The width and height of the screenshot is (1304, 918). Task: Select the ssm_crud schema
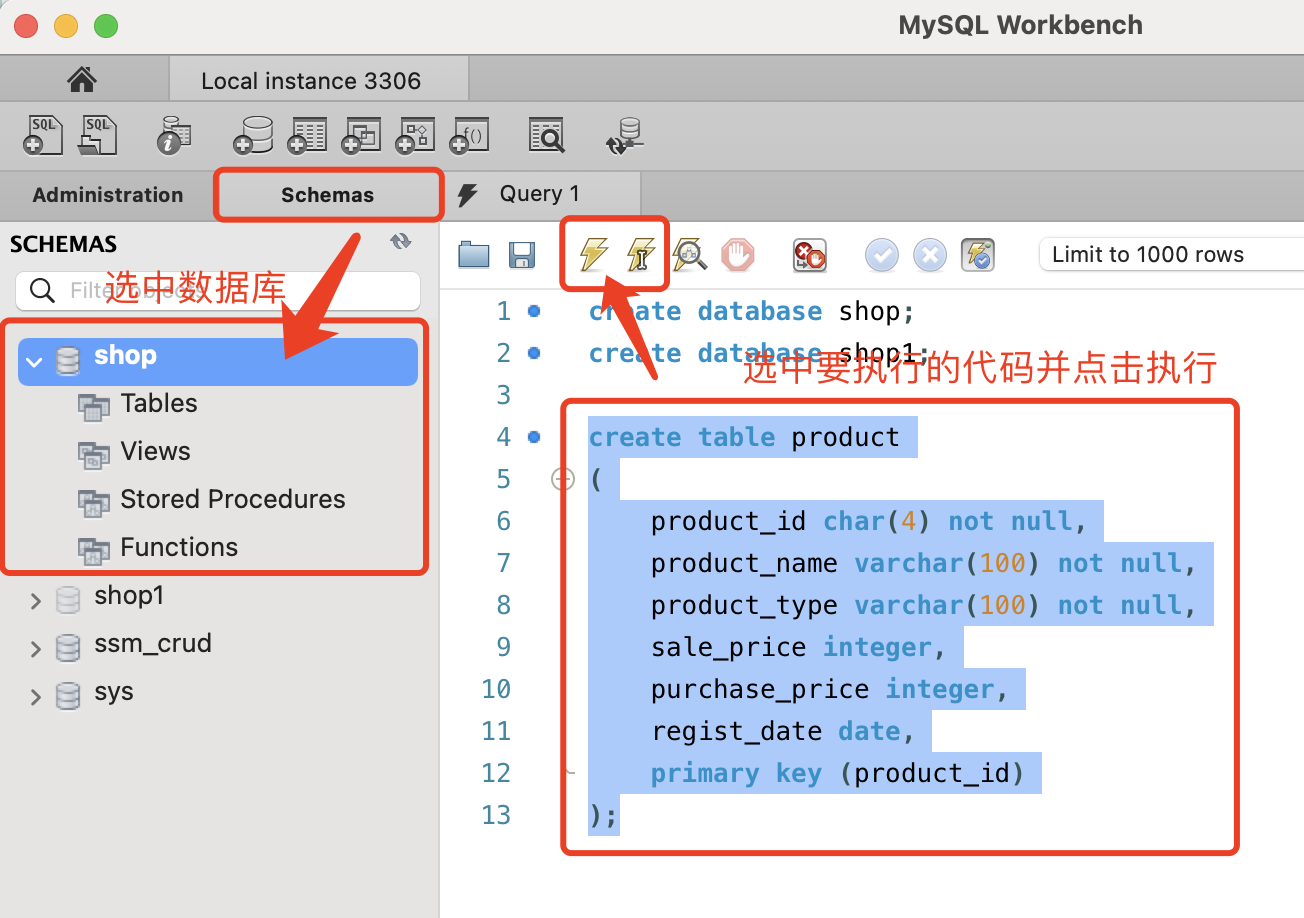[x=153, y=643]
